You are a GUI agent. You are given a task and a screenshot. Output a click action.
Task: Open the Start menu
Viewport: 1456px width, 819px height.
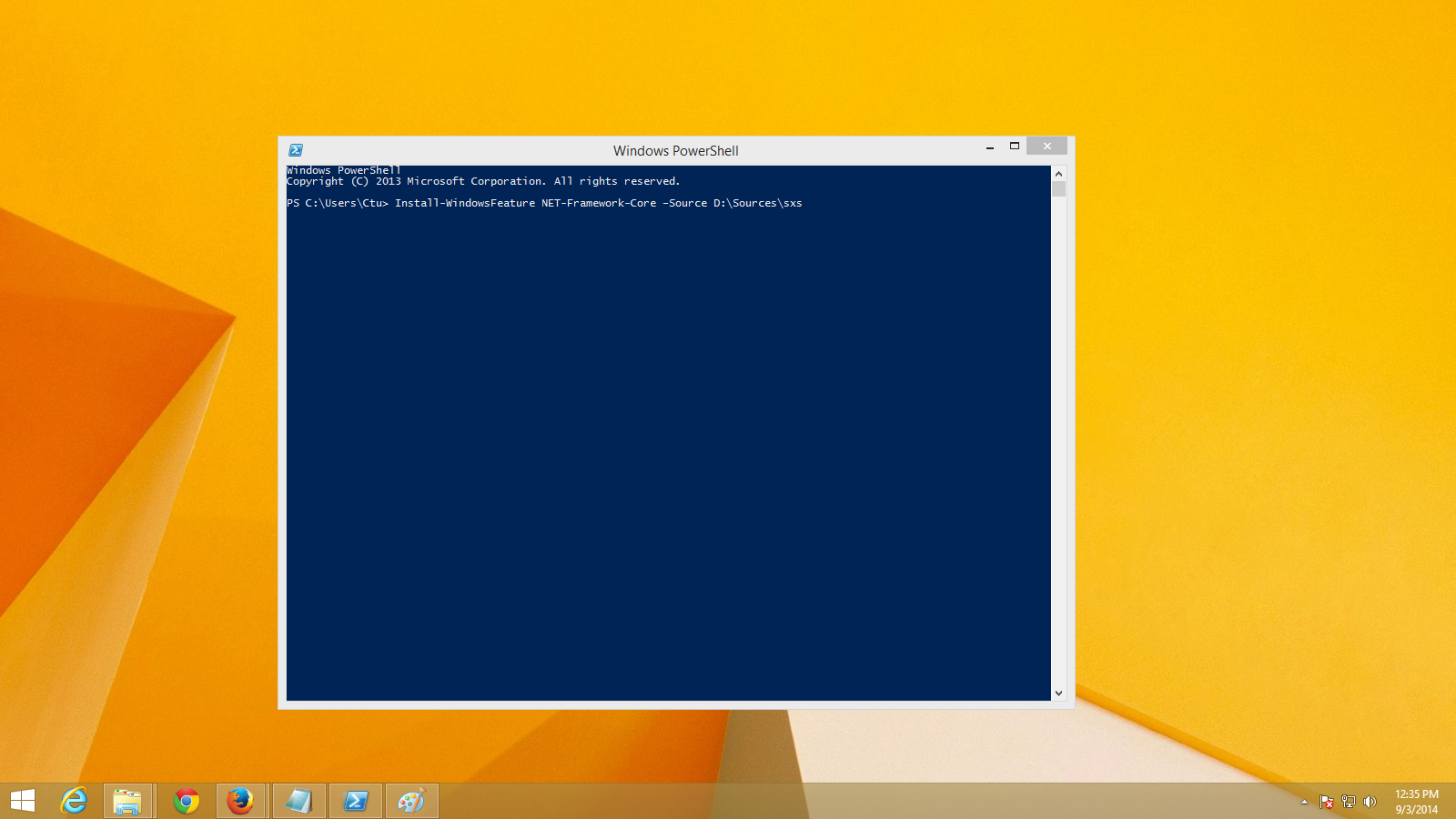point(22,801)
